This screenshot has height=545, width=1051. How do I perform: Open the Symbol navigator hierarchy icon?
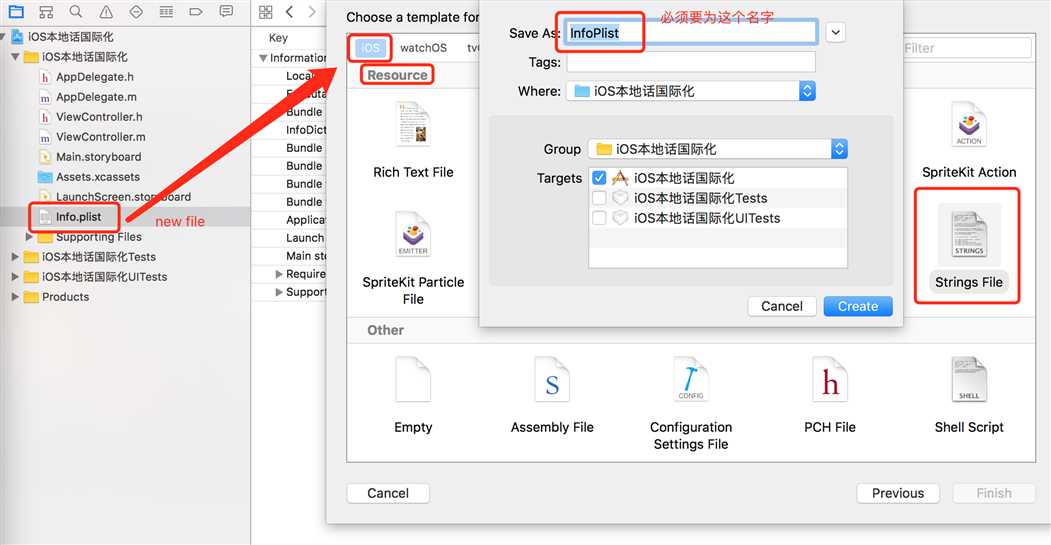pos(46,11)
